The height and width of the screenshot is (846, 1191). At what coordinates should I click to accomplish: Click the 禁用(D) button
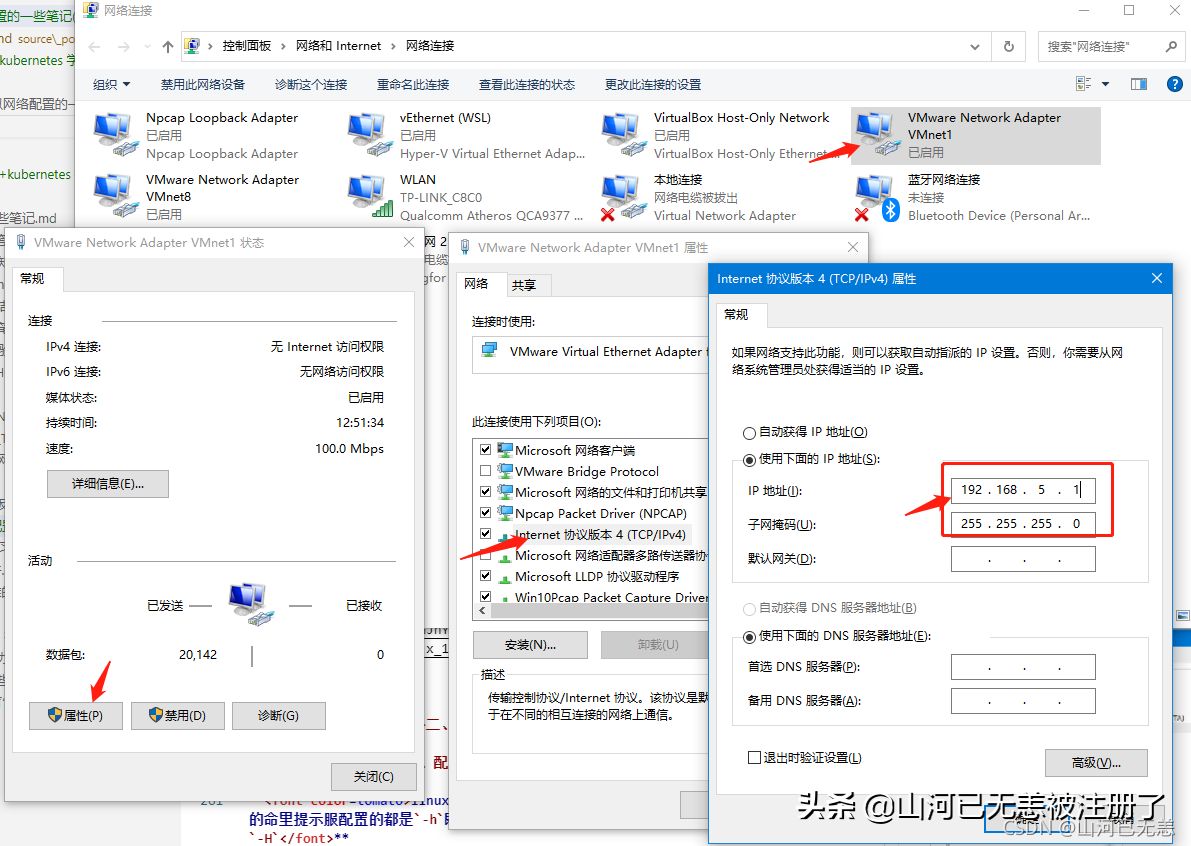pos(178,715)
